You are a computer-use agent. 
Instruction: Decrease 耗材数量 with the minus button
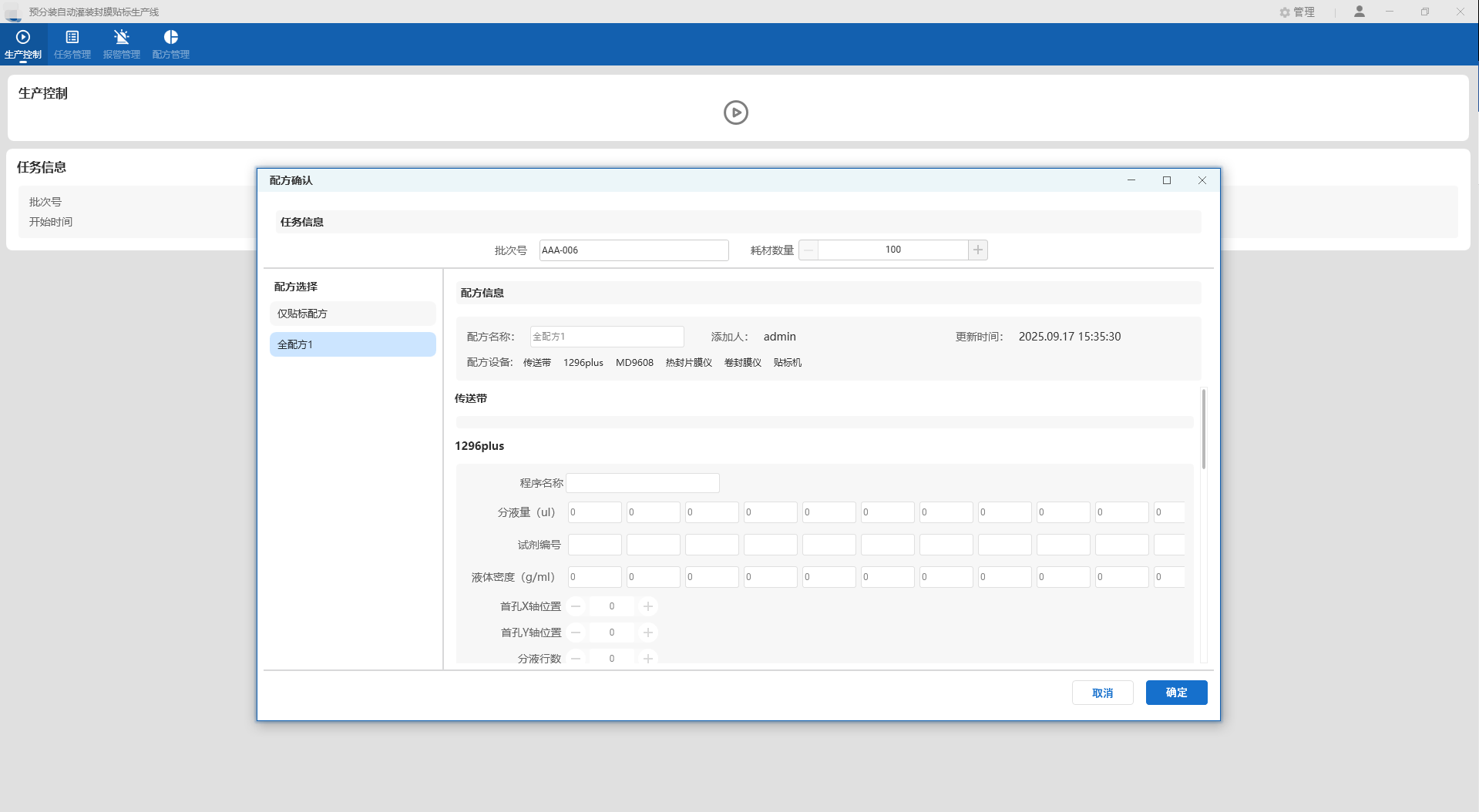click(x=808, y=250)
